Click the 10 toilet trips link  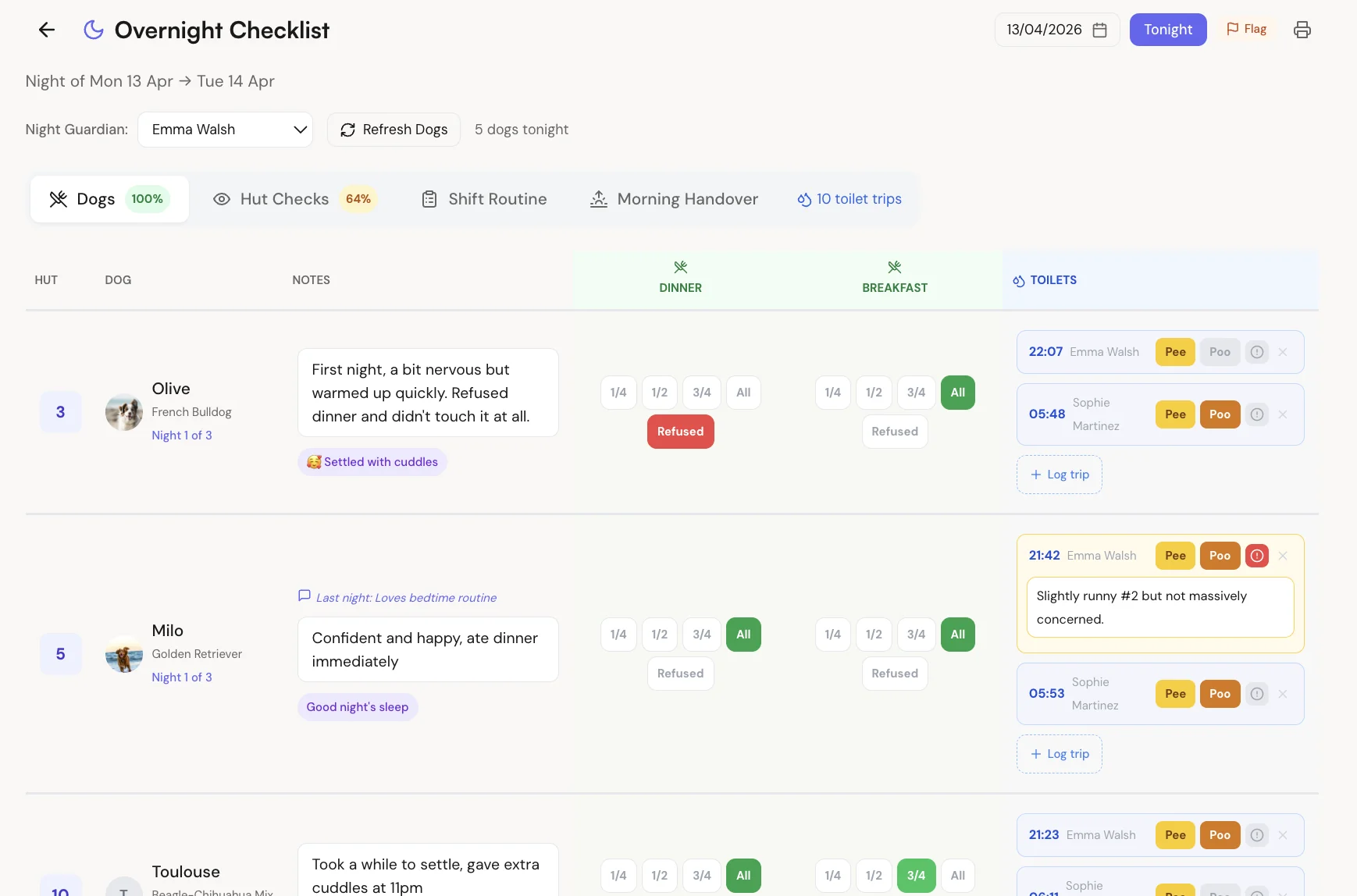849,199
